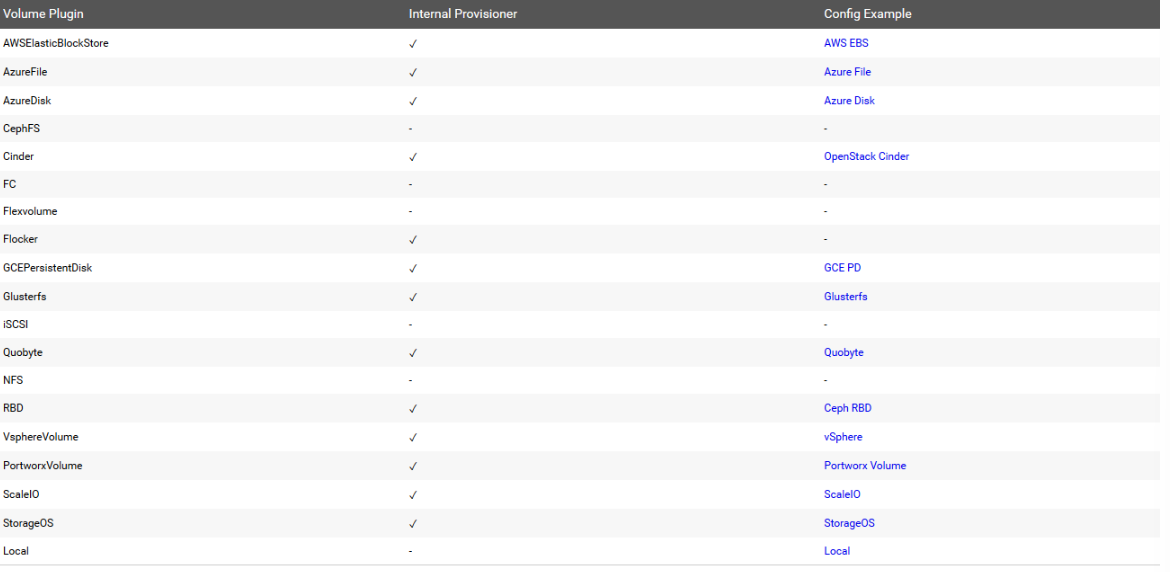Select the iSCSI plugin name
Screen dimensions: 1170x572
tap(16, 324)
